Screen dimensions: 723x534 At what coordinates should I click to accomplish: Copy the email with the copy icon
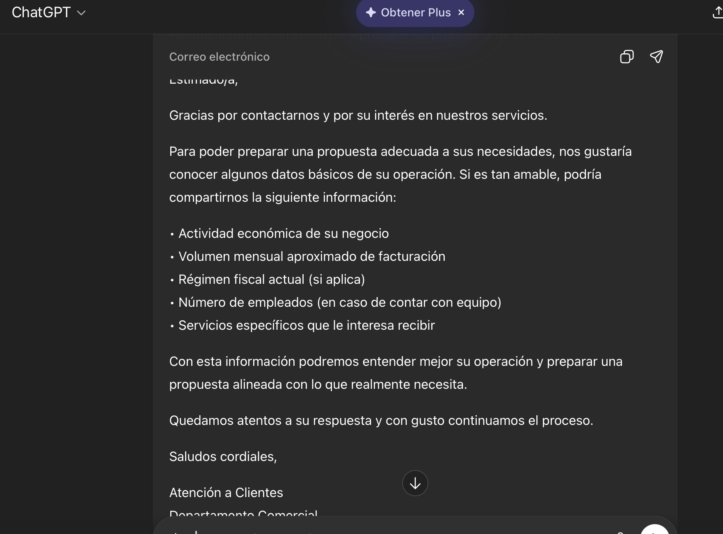click(627, 57)
